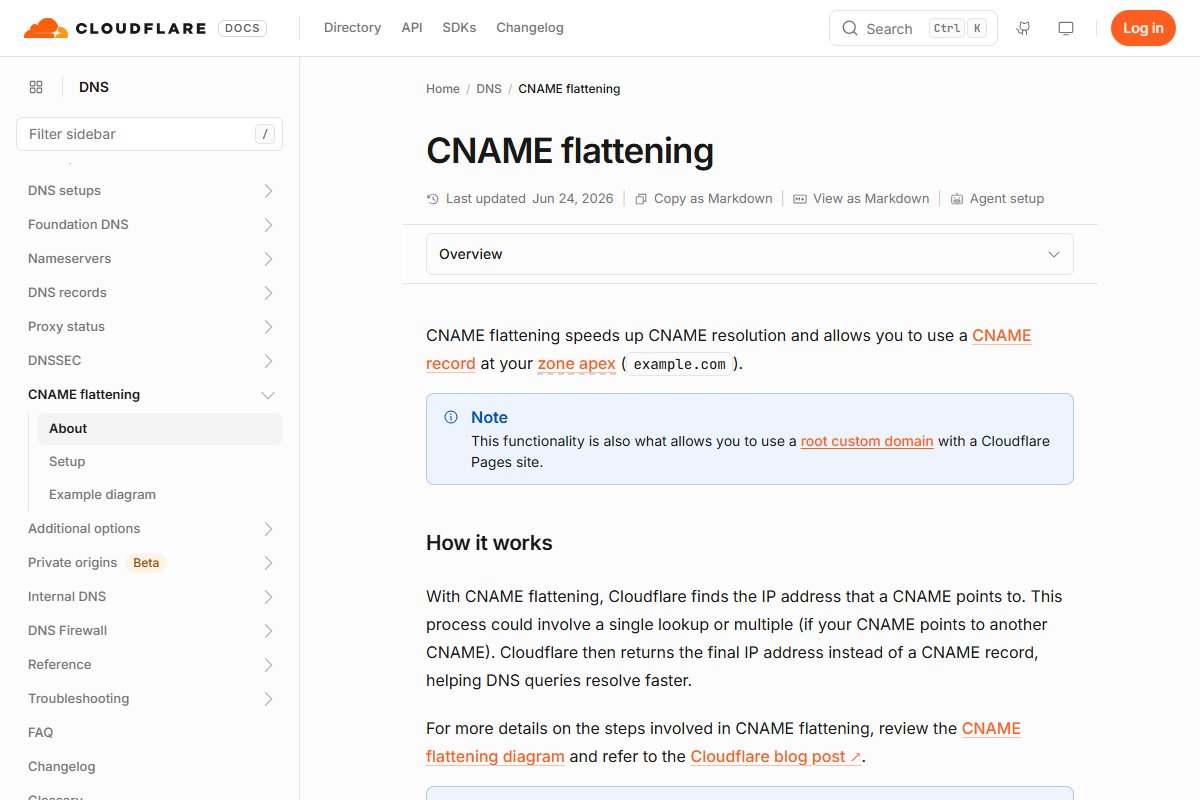Click the CNAME flattening breadcrumb text
1200x800 pixels.
point(569,89)
